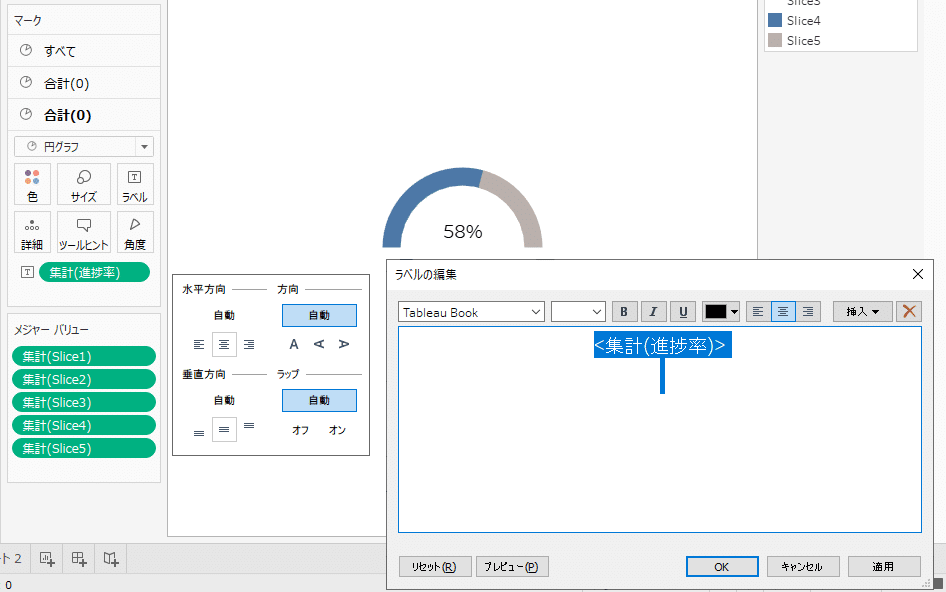Confirm label with OK button
The height and width of the screenshot is (592, 946).
[722, 567]
